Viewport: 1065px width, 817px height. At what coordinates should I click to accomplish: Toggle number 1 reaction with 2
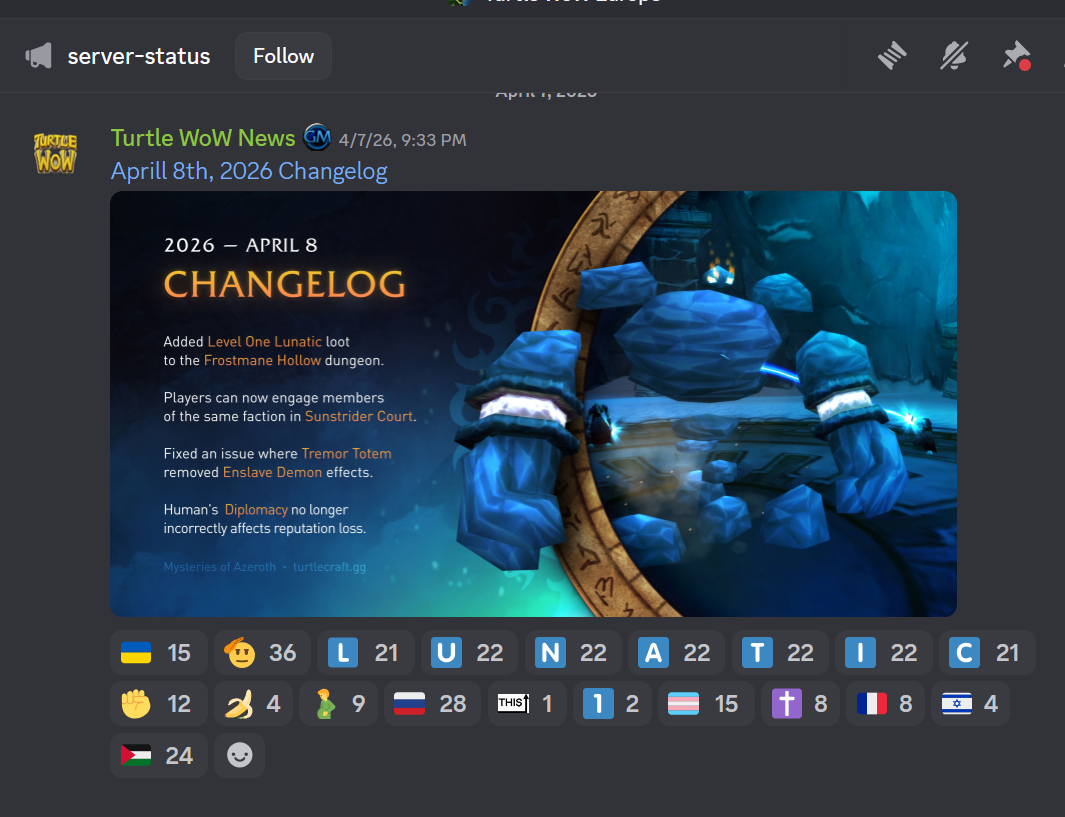pyautogui.click(x=612, y=704)
